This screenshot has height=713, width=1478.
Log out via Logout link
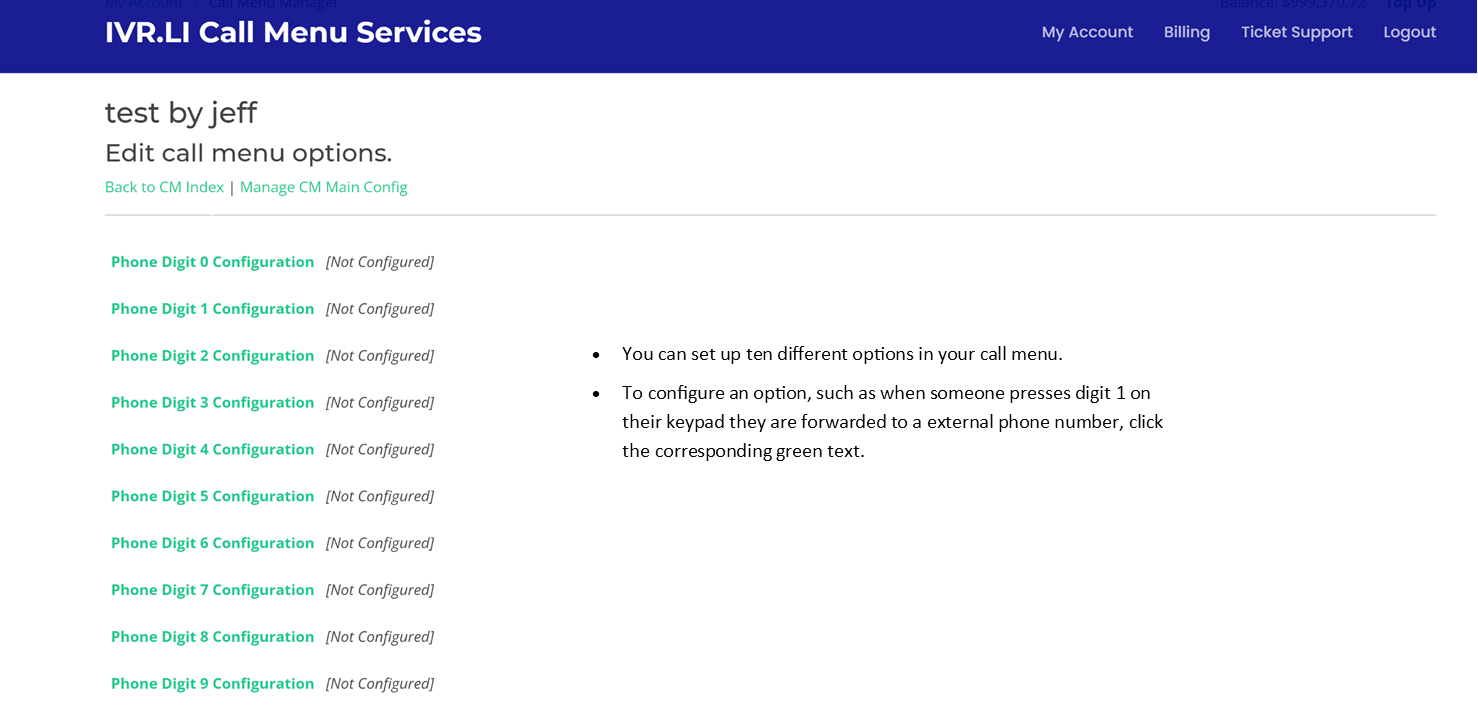1410,32
